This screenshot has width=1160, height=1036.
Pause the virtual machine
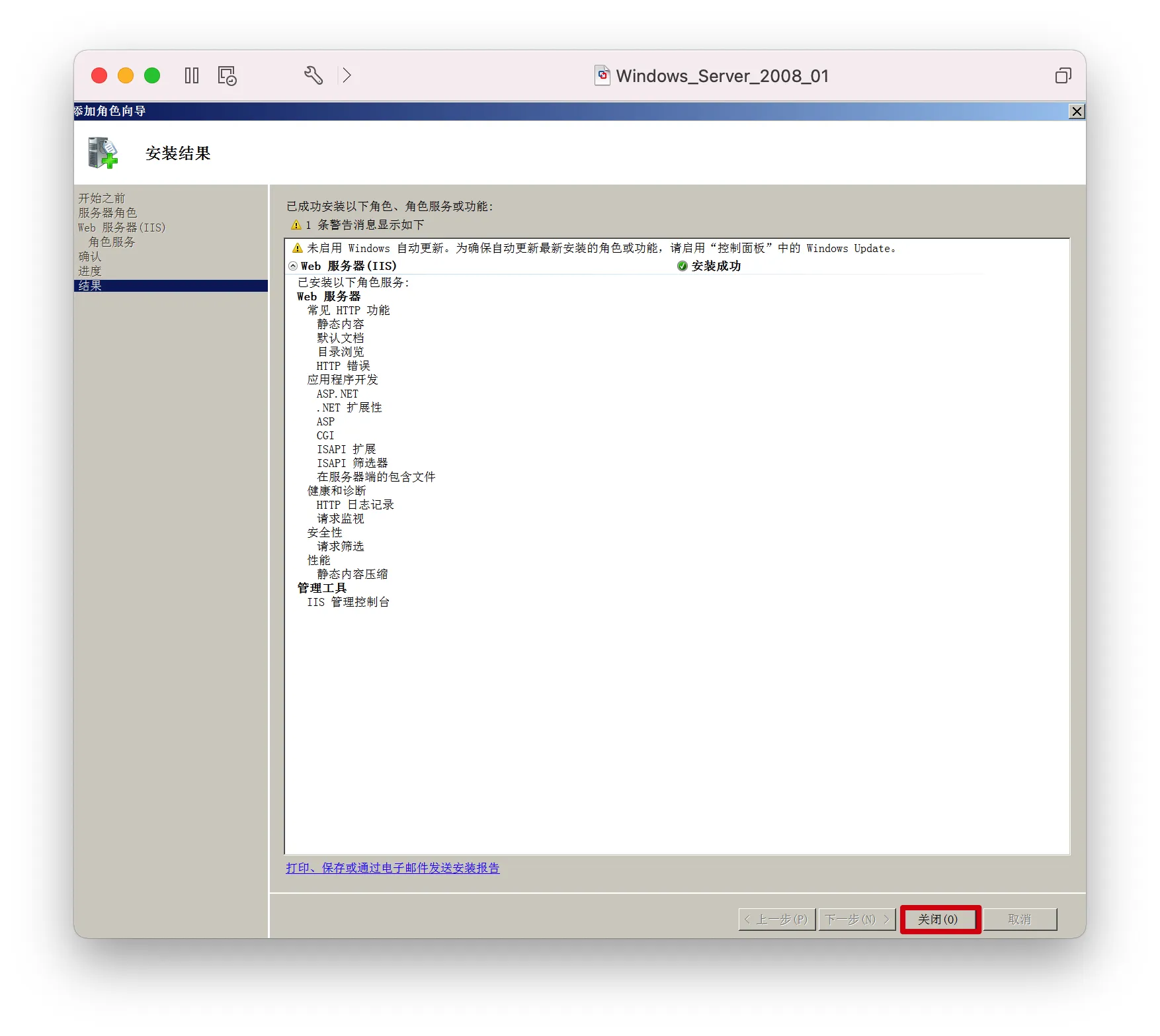(x=192, y=75)
